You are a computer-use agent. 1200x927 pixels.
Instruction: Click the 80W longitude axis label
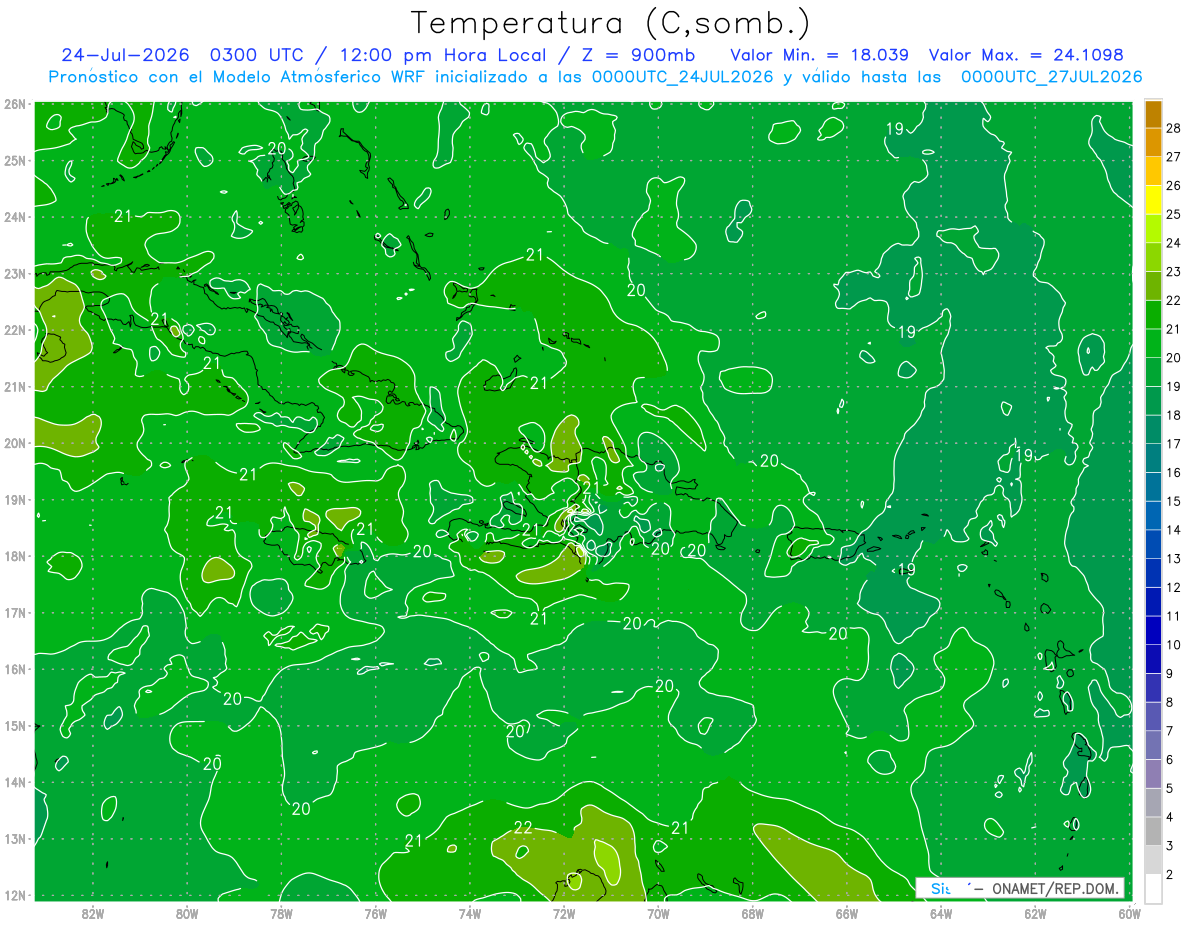[x=187, y=912]
